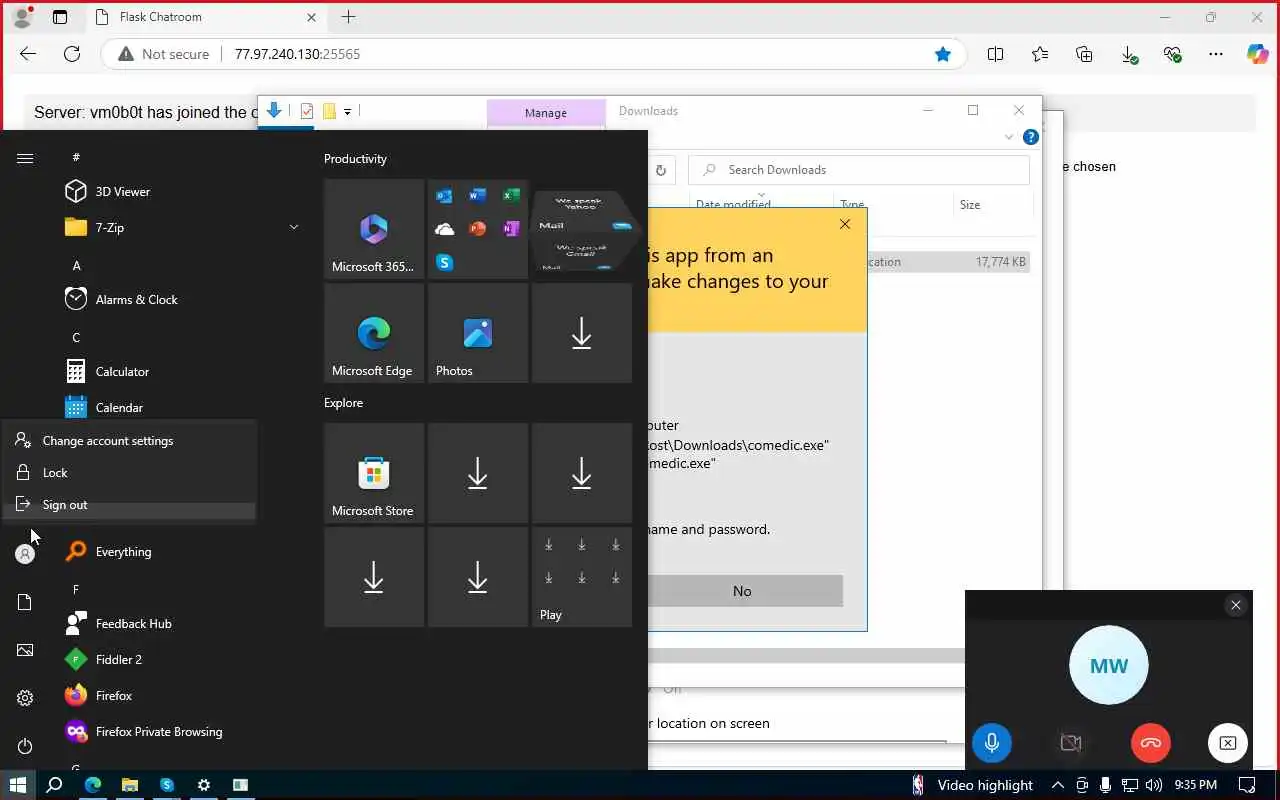Screen dimensions: 1280x800
Task: Click the Power icon in Start sidebar
Action: tap(25, 746)
